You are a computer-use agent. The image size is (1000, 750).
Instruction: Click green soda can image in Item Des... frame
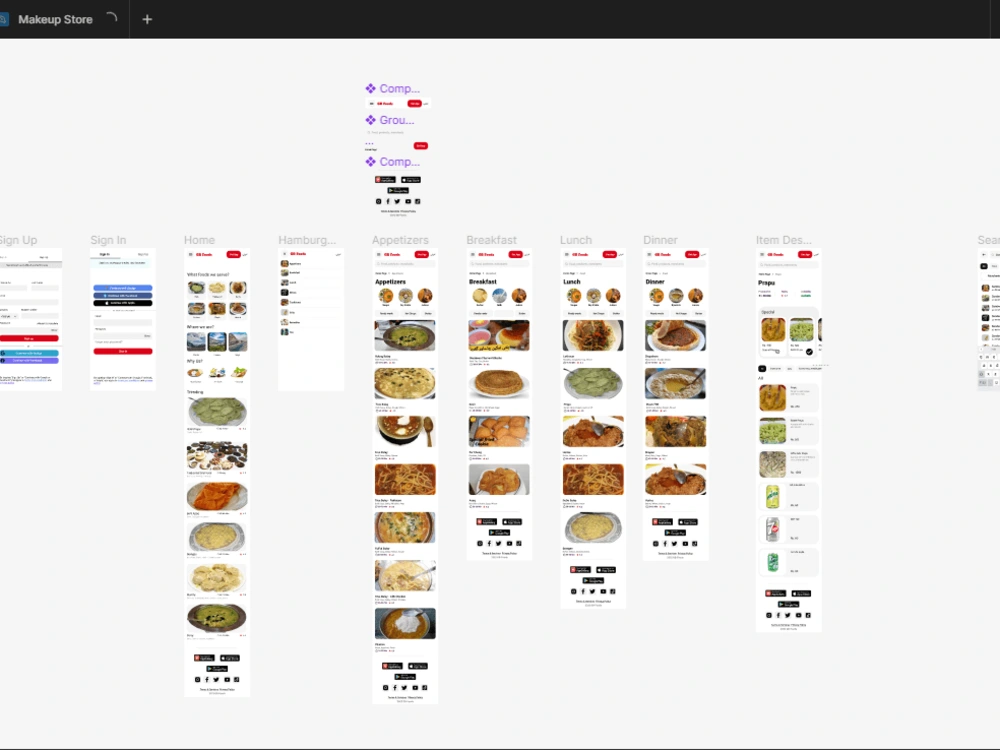772,562
